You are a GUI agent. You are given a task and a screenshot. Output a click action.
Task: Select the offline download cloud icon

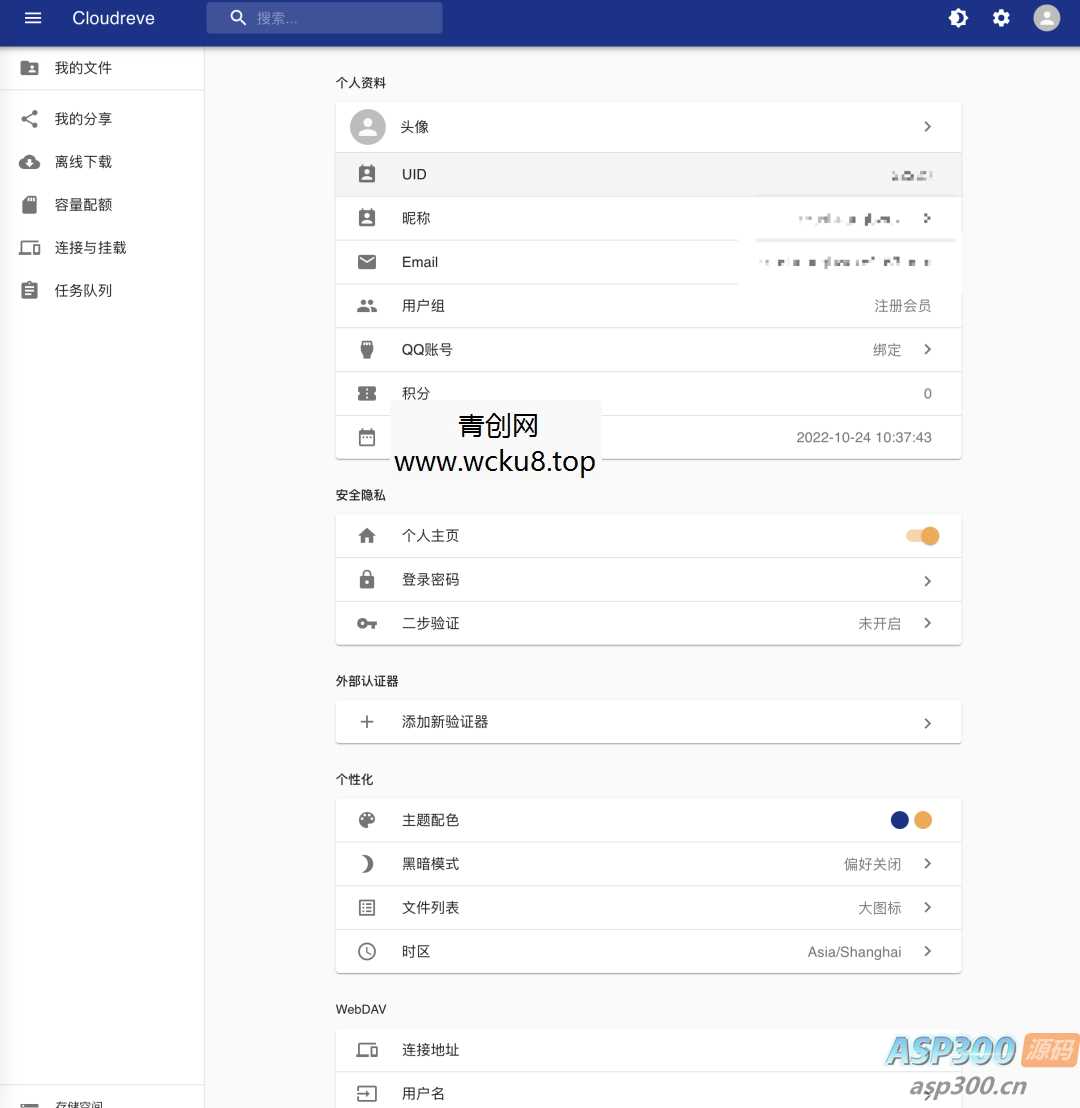click(x=28, y=161)
